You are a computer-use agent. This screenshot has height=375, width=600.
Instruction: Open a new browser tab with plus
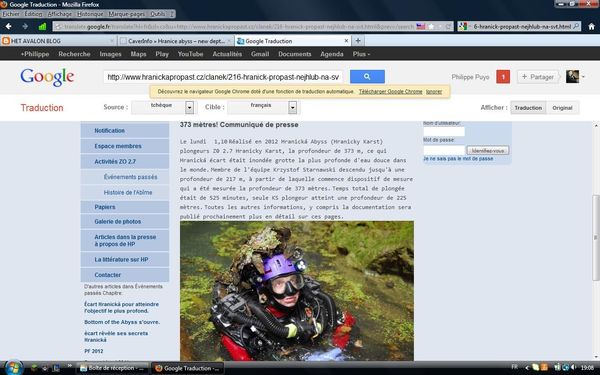click(358, 41)
